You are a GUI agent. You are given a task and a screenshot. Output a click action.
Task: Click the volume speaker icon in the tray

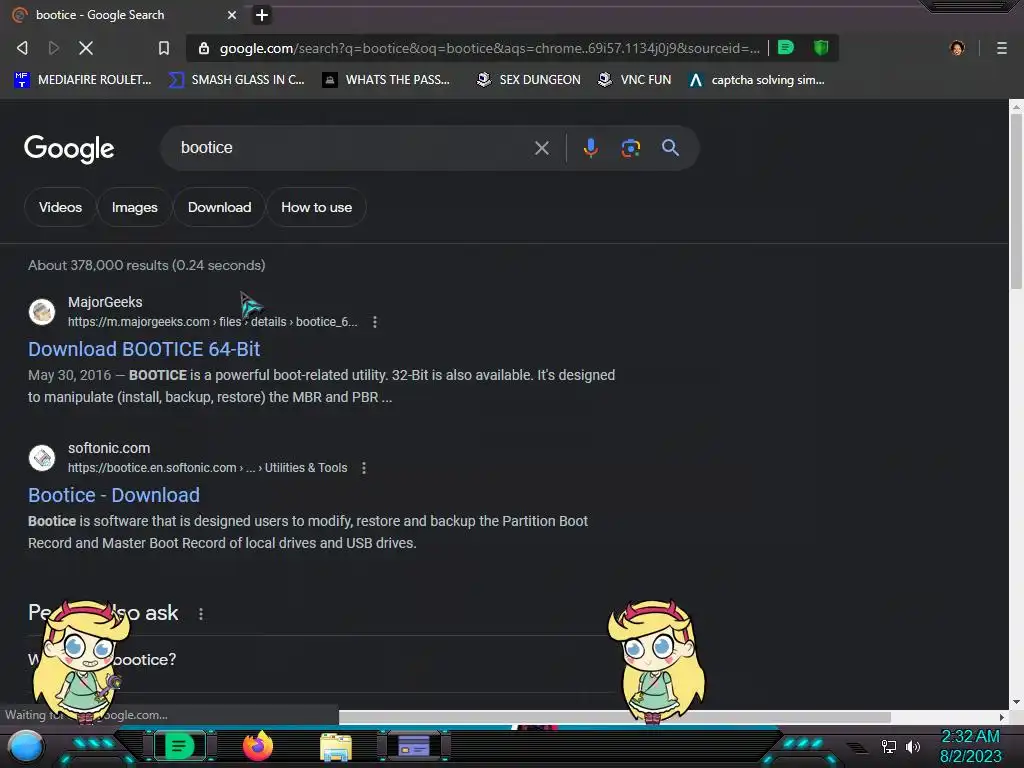[x=912, y=746]
